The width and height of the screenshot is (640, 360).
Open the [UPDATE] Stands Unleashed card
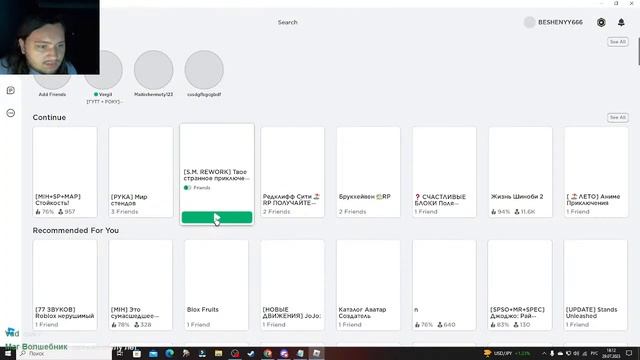point(596,285)
